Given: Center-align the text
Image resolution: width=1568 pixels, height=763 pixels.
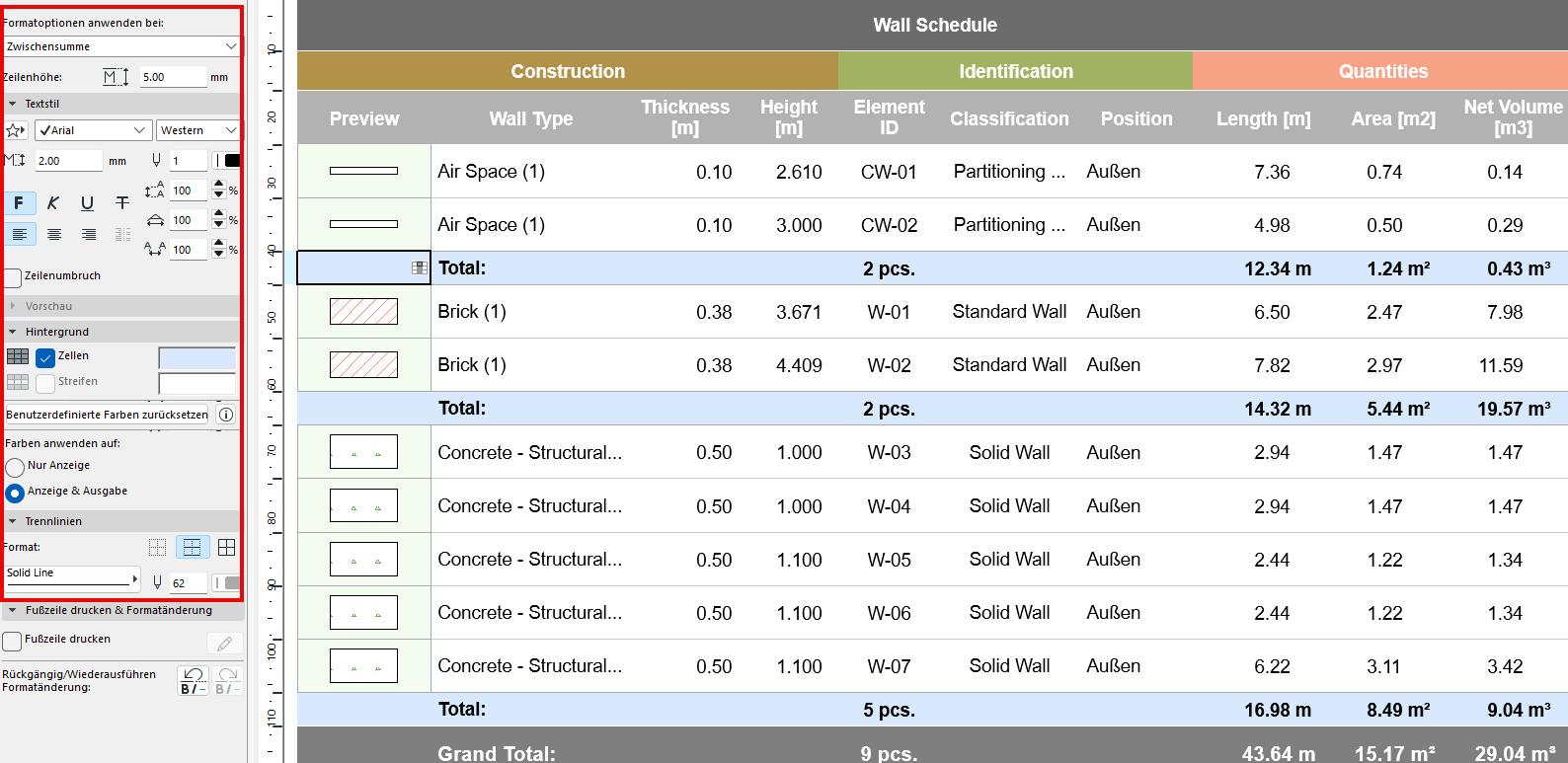Looking at the screenshot, I should pyautogui.click(x=54, y=234).
